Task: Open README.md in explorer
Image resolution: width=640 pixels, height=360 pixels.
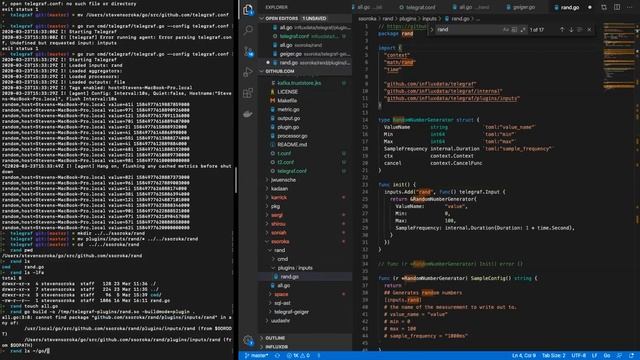Action: pyautogui.click(x=292, y=144)
